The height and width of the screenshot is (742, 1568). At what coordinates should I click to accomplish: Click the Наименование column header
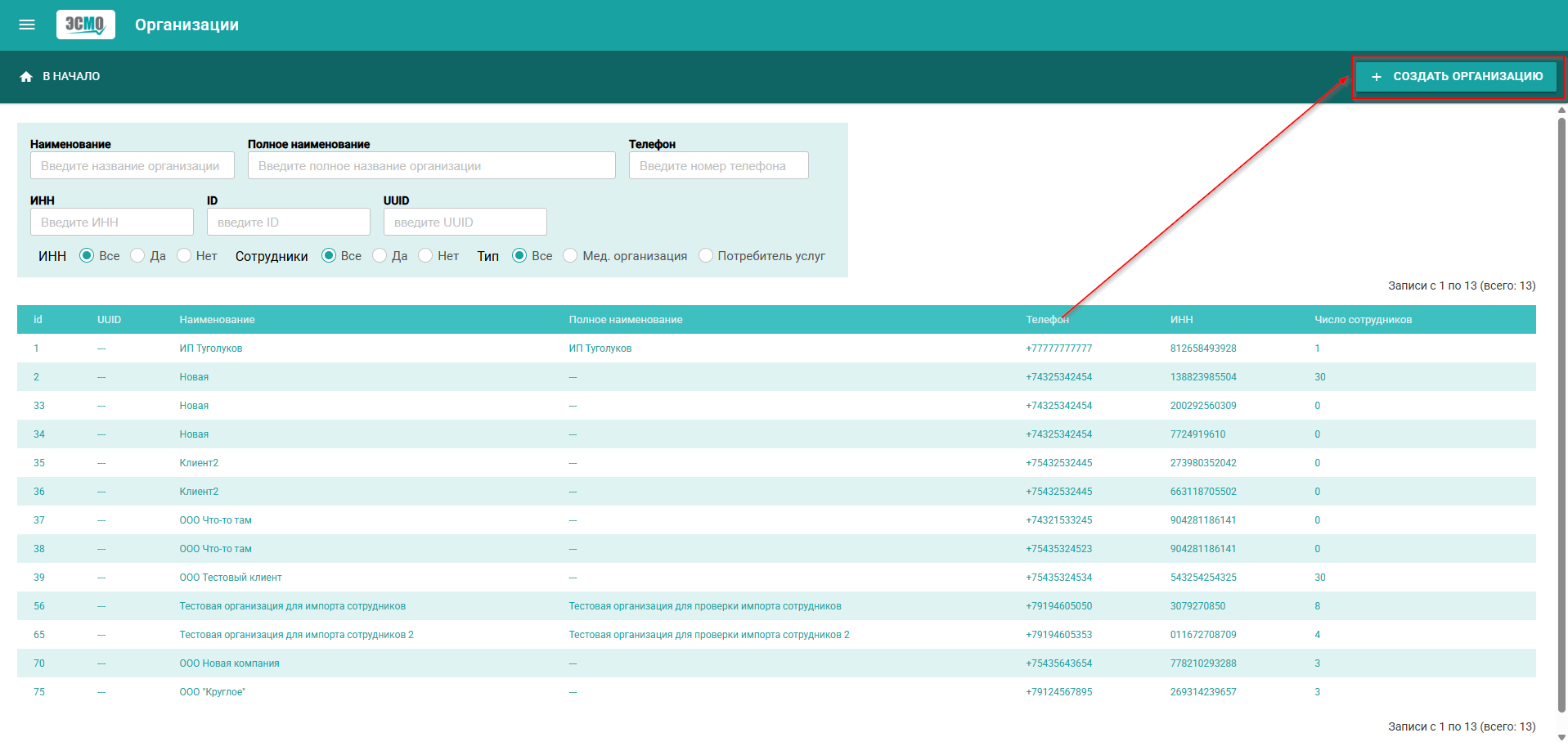pyautogui.click(x=218, y=319)
